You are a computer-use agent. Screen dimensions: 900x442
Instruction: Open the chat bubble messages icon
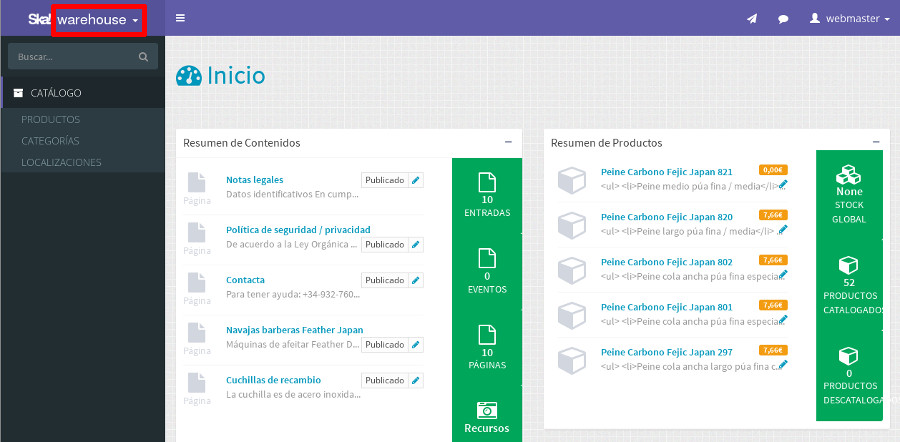point(783,19)
